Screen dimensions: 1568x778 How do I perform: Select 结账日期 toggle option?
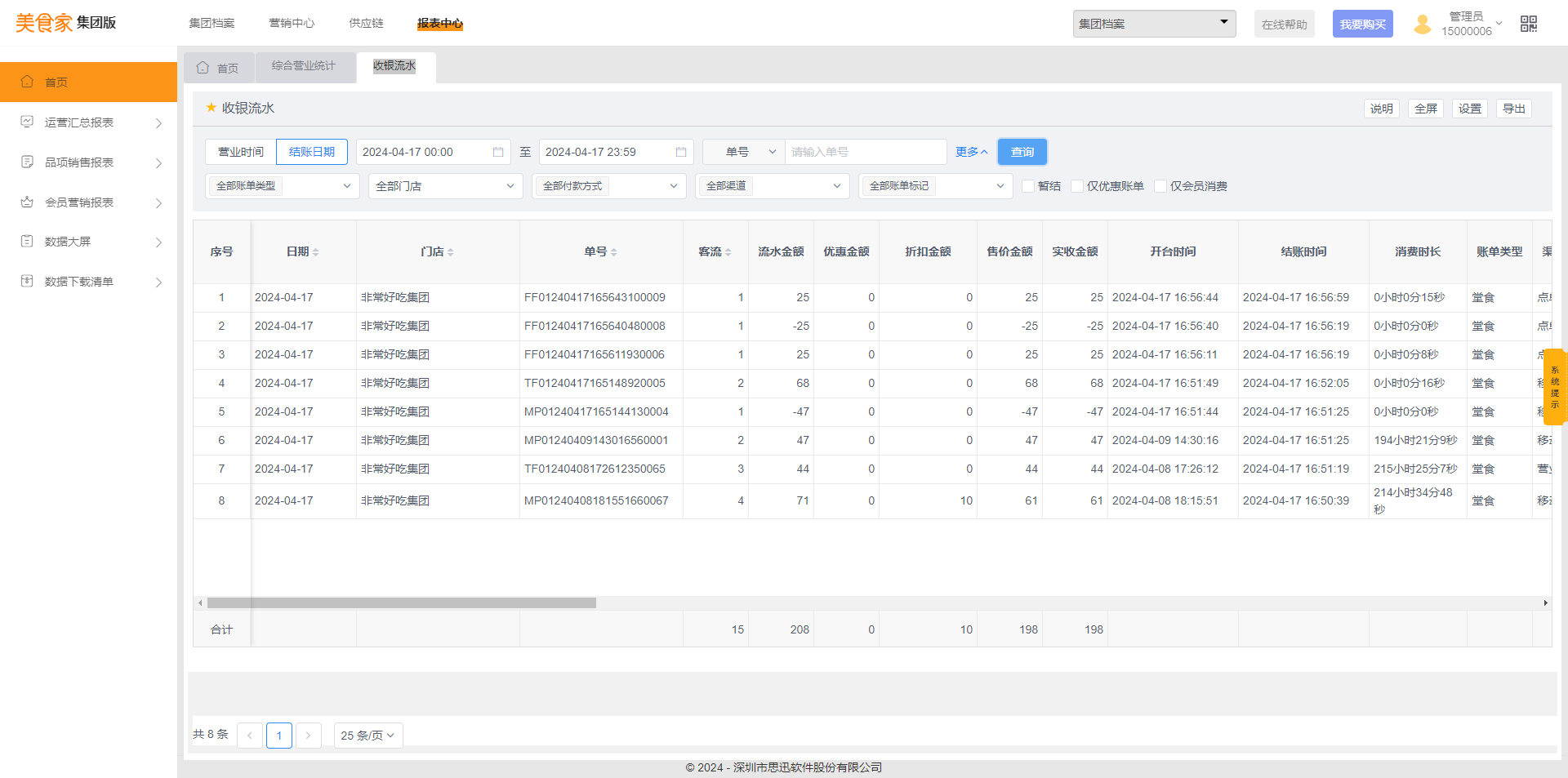click(x=312, y=152)
